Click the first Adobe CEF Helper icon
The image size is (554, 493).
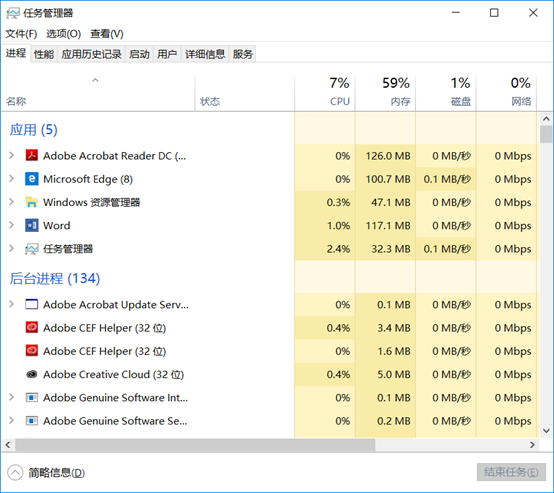pyautogui.click(x=32, y=328)
